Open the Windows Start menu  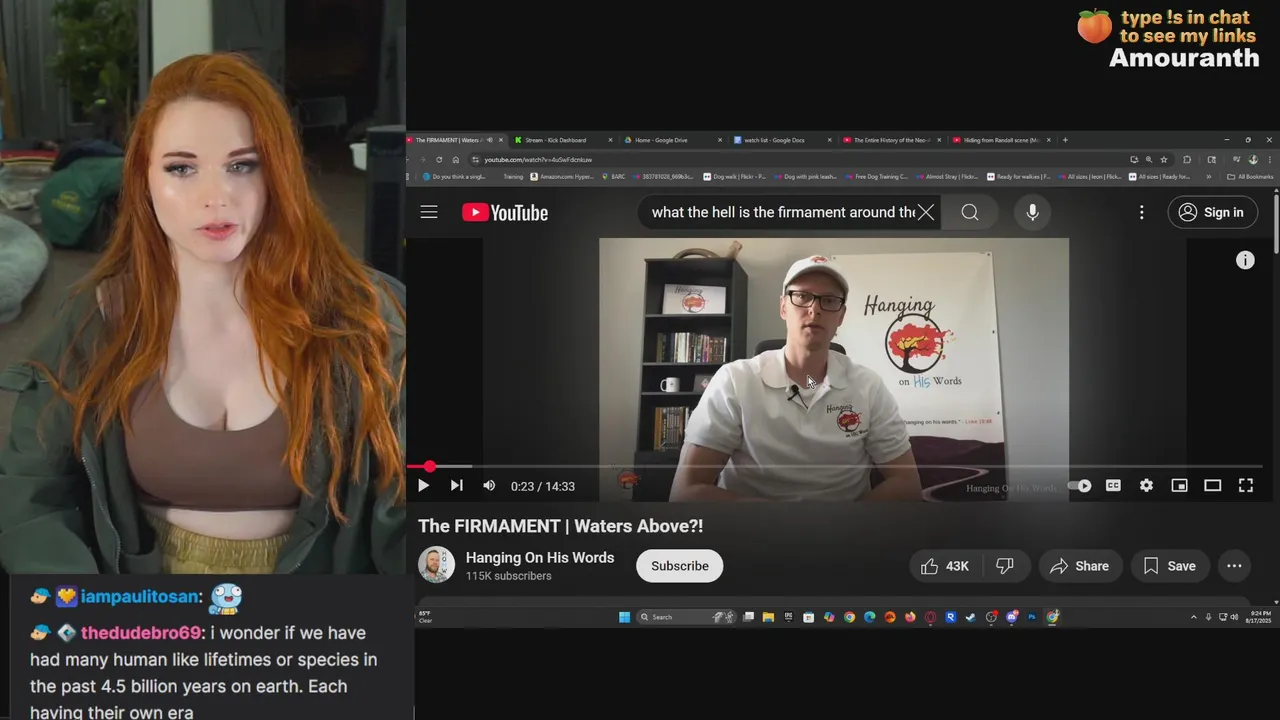[624, 617]
